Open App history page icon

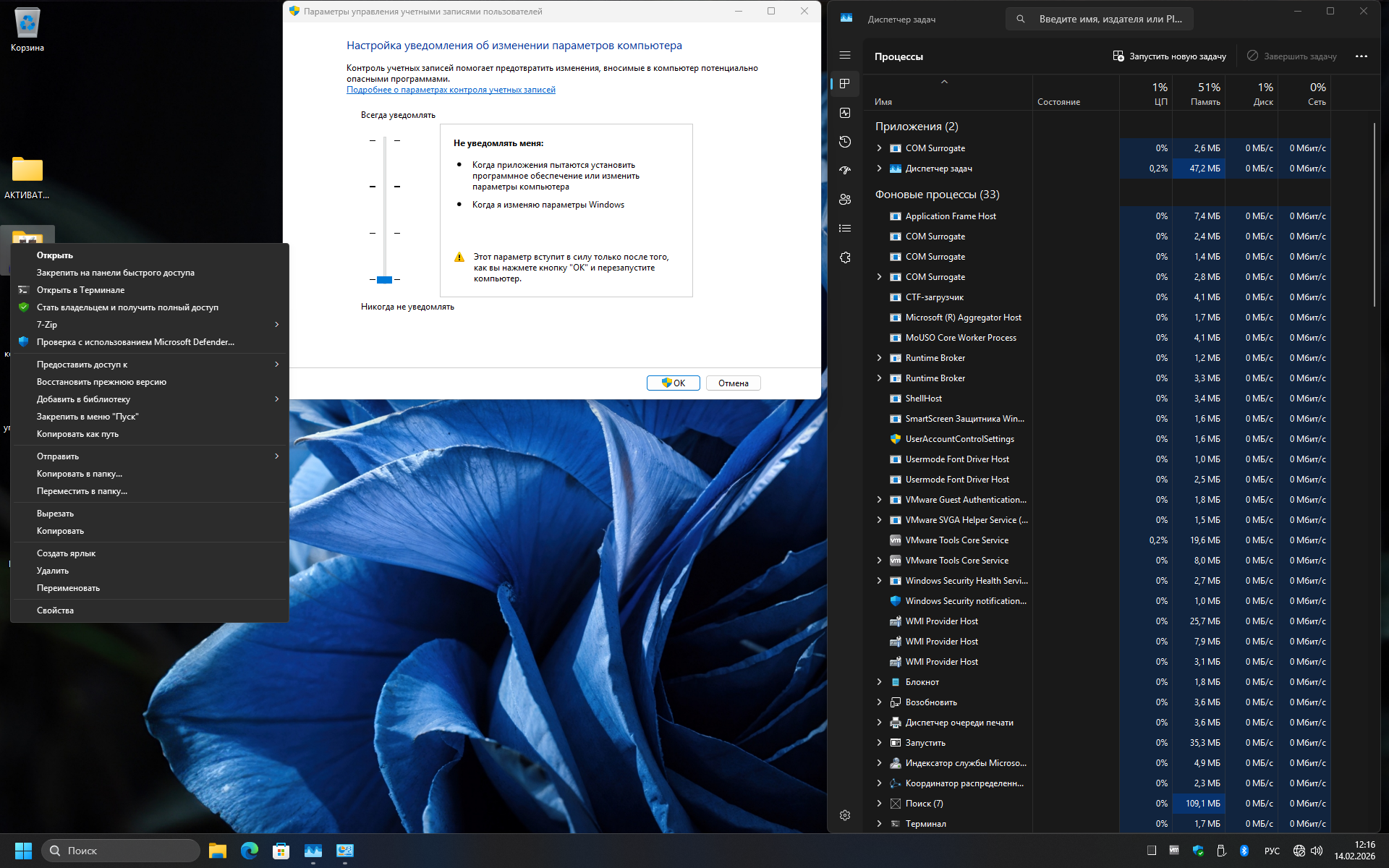pos(845,142)
